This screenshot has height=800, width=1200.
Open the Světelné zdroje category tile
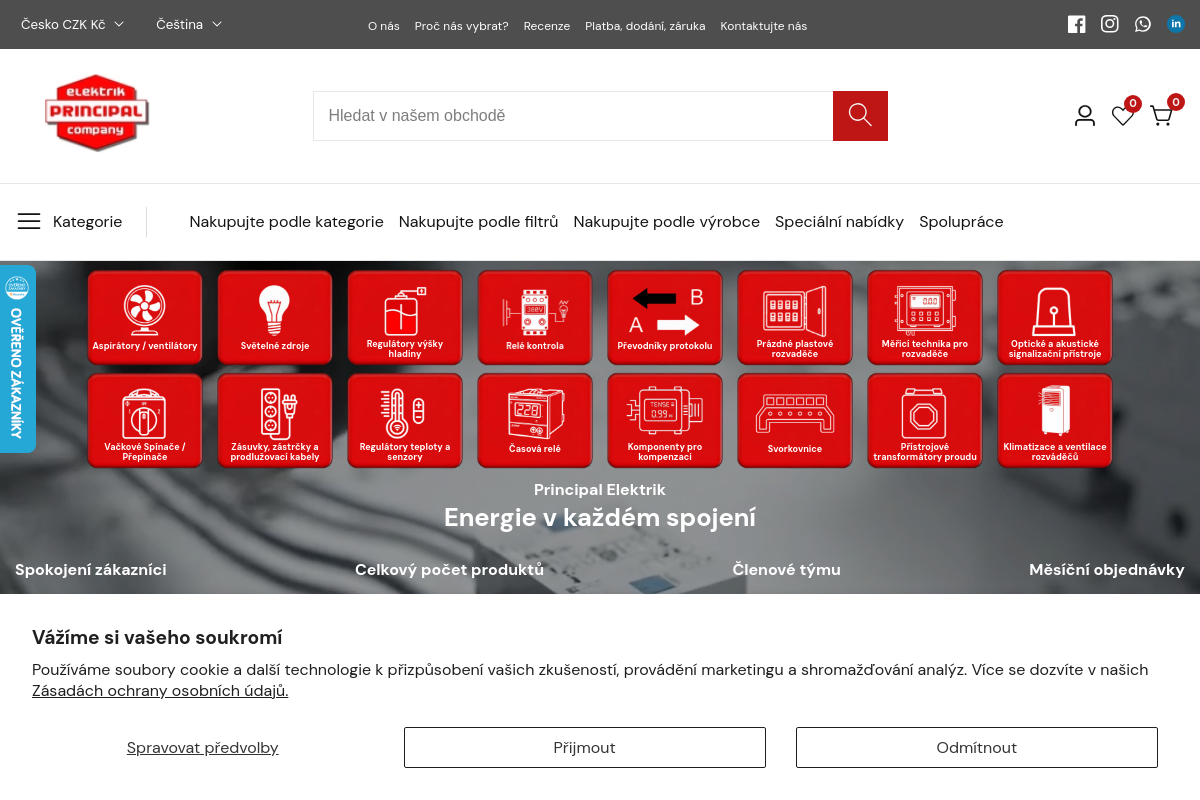coord(275,317)
